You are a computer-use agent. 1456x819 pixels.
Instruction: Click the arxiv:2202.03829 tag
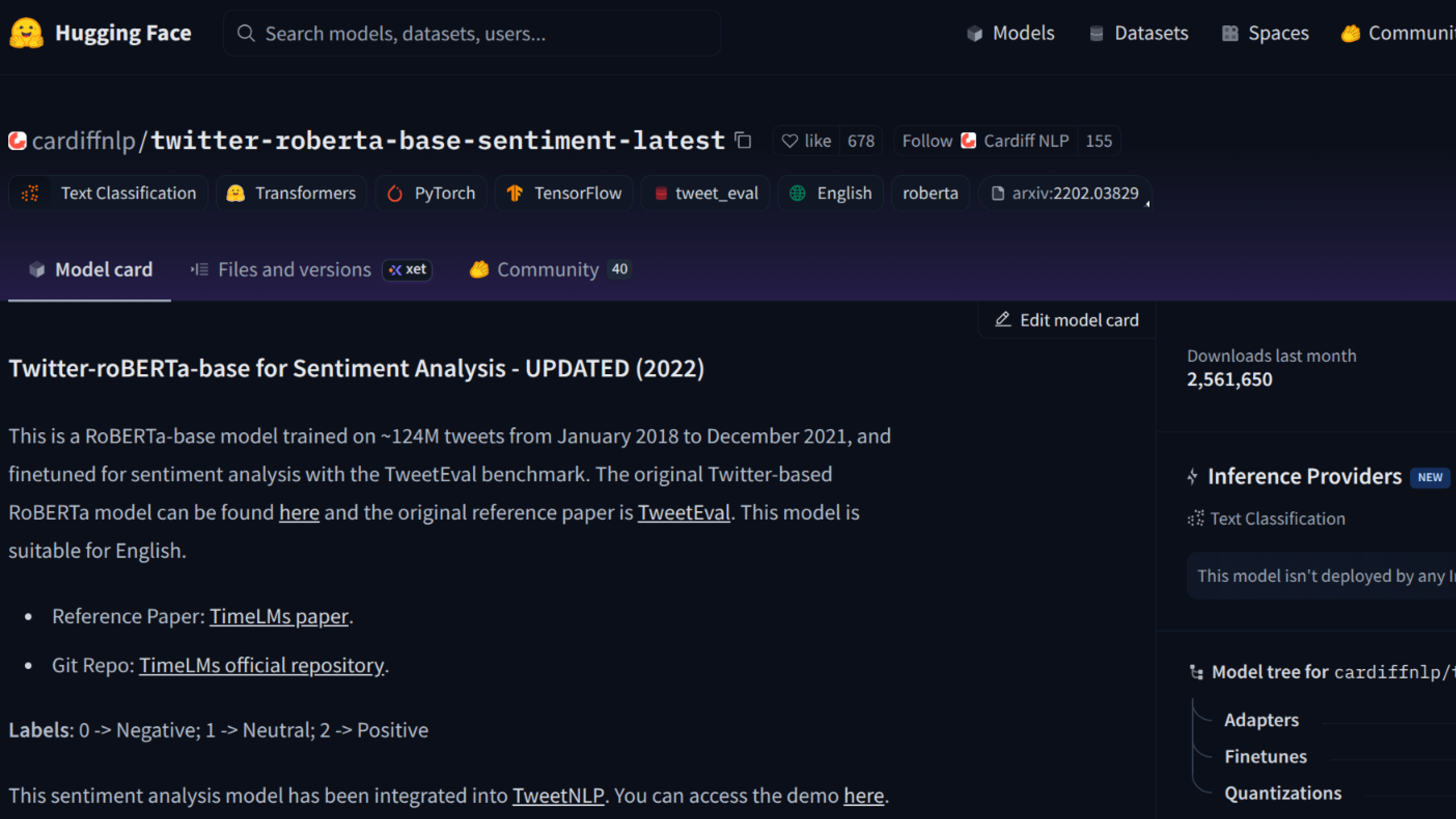(1065, 194)
